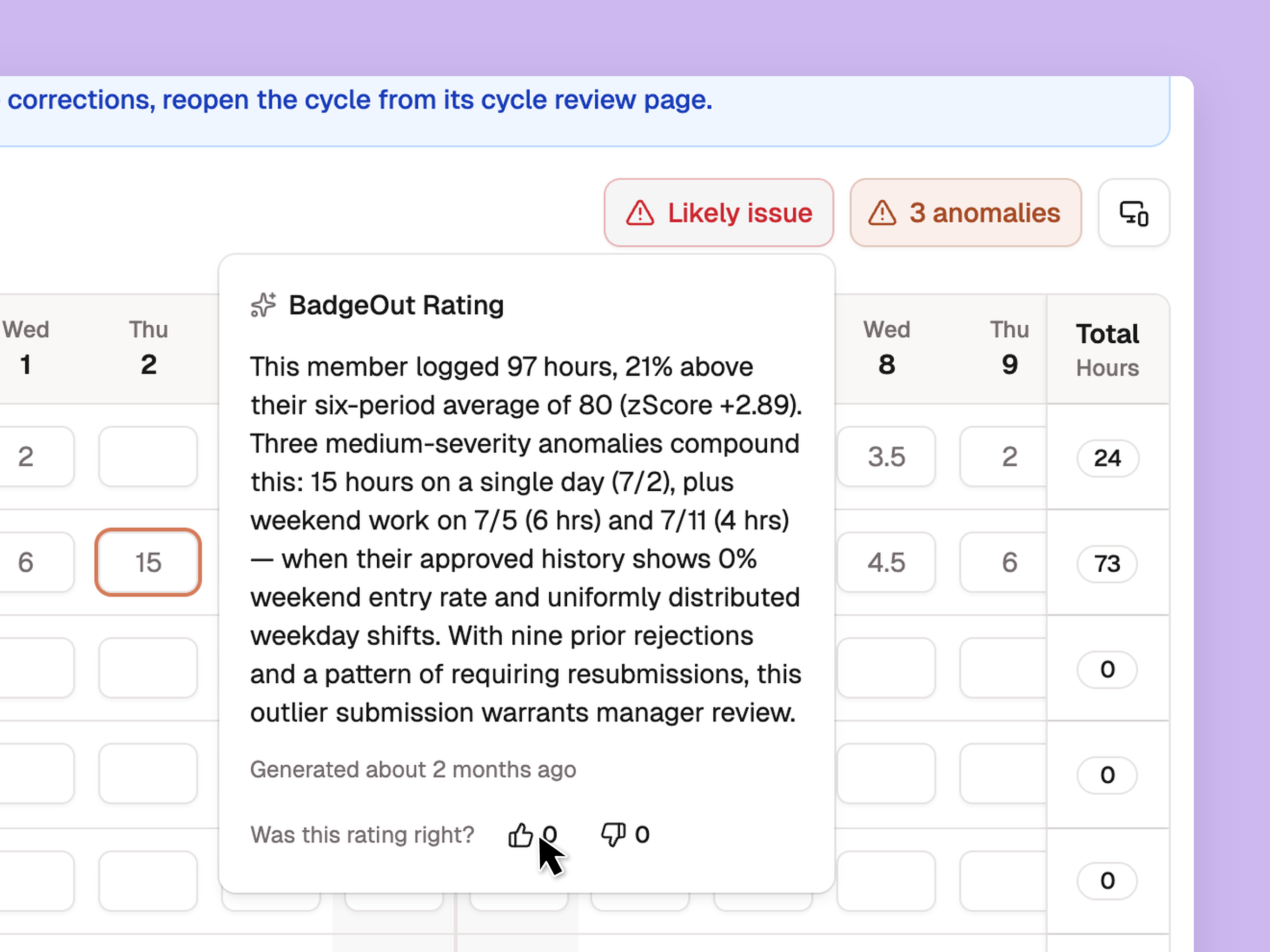Click 'Was this rating right?' label
The image size is (1270, 952).
362,835
